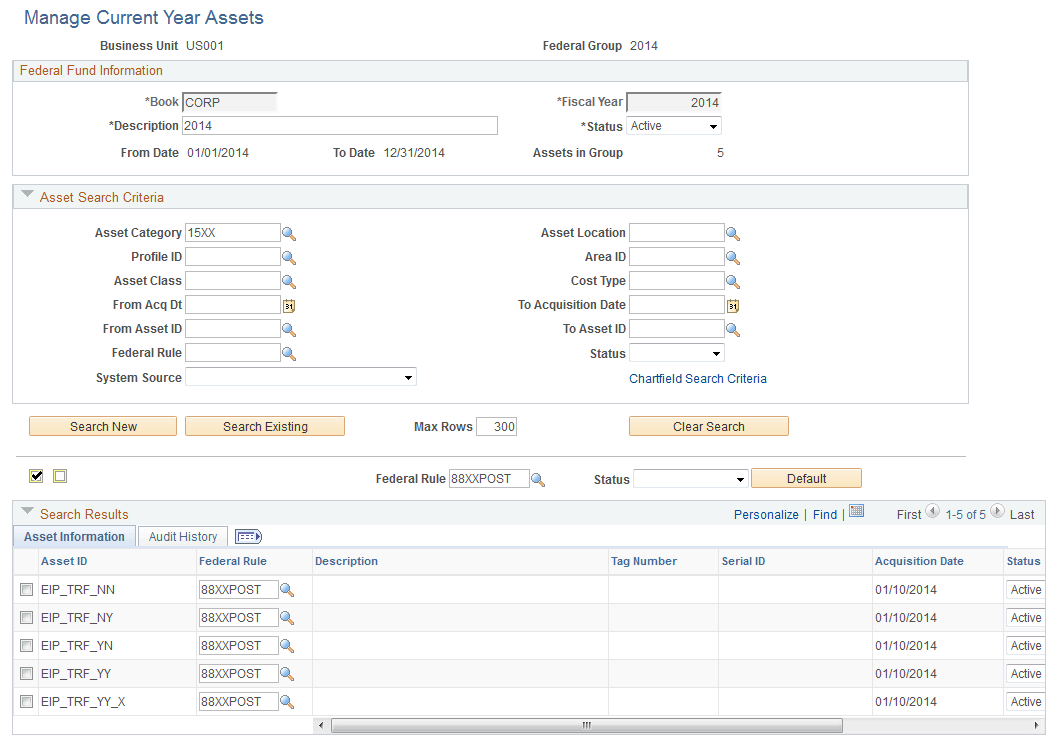
Task: Check the row checkbox for EIP_TRF_NN
Action: point(26,590)
